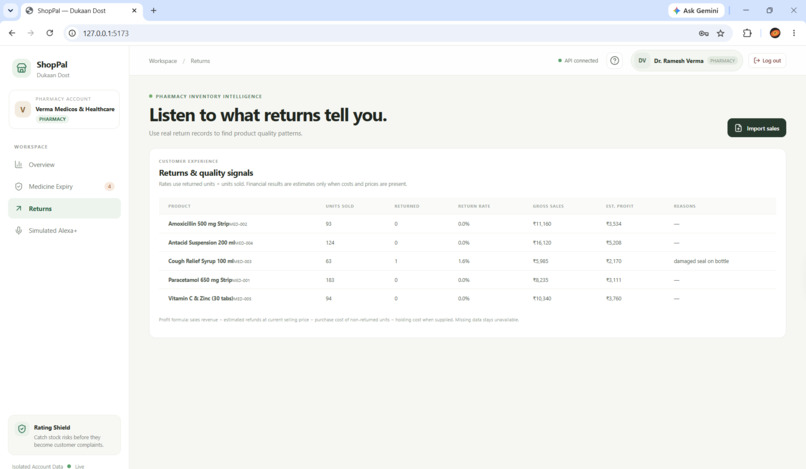The image size is (806, 469).
Task: Click the 'damaged seal on bottle' reason
Action: [x=701, y=261]
